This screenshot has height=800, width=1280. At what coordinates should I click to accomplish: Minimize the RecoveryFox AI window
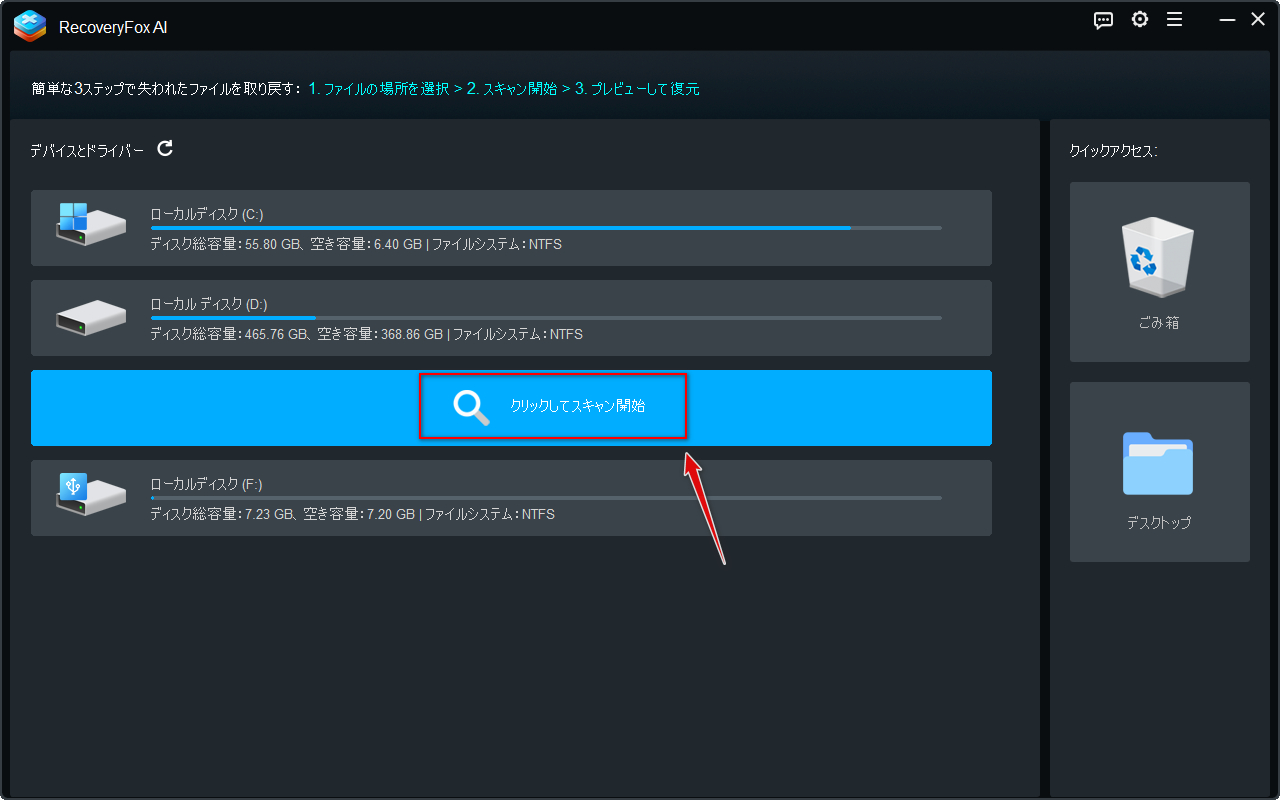tap(1226, 20)
